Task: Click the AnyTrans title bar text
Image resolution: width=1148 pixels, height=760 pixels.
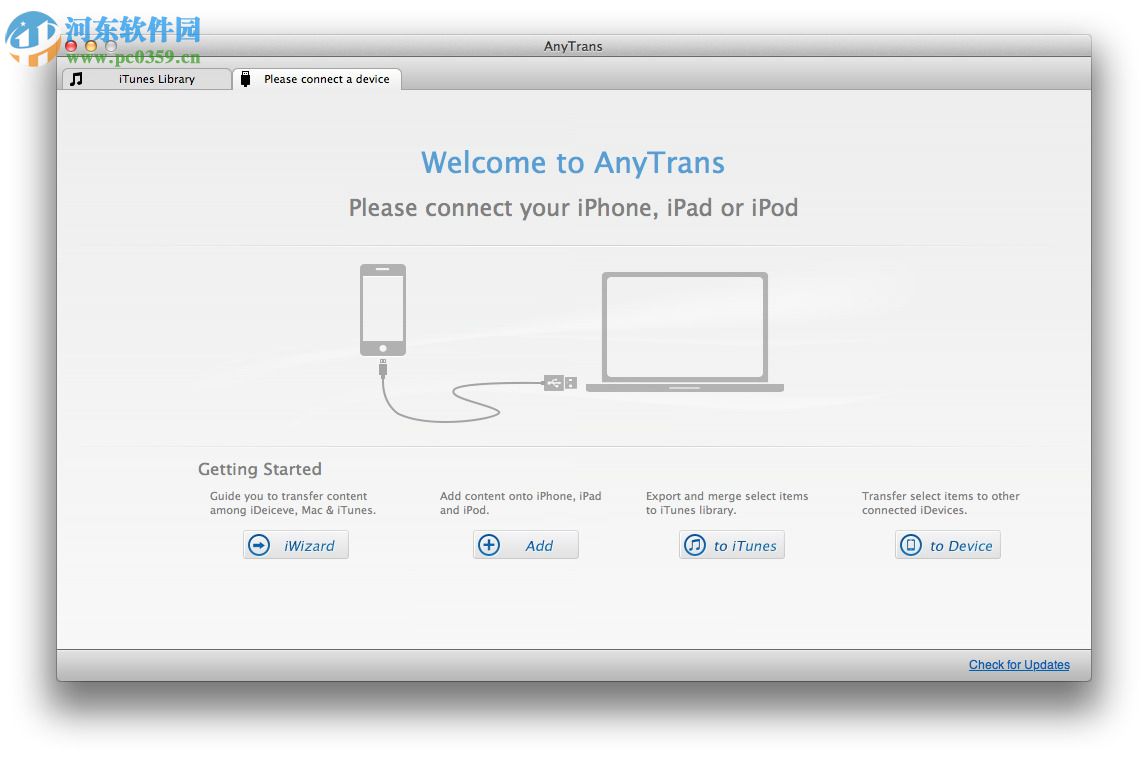Action: [572, 46]
